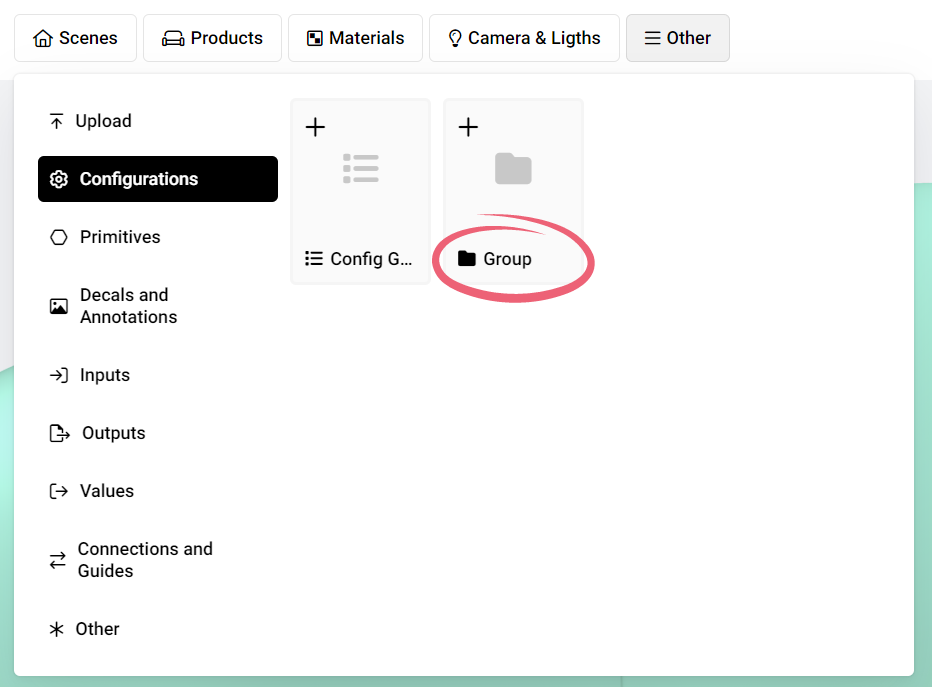Open the Products tab
Screen dimensions: 932x687
point(212,38)
